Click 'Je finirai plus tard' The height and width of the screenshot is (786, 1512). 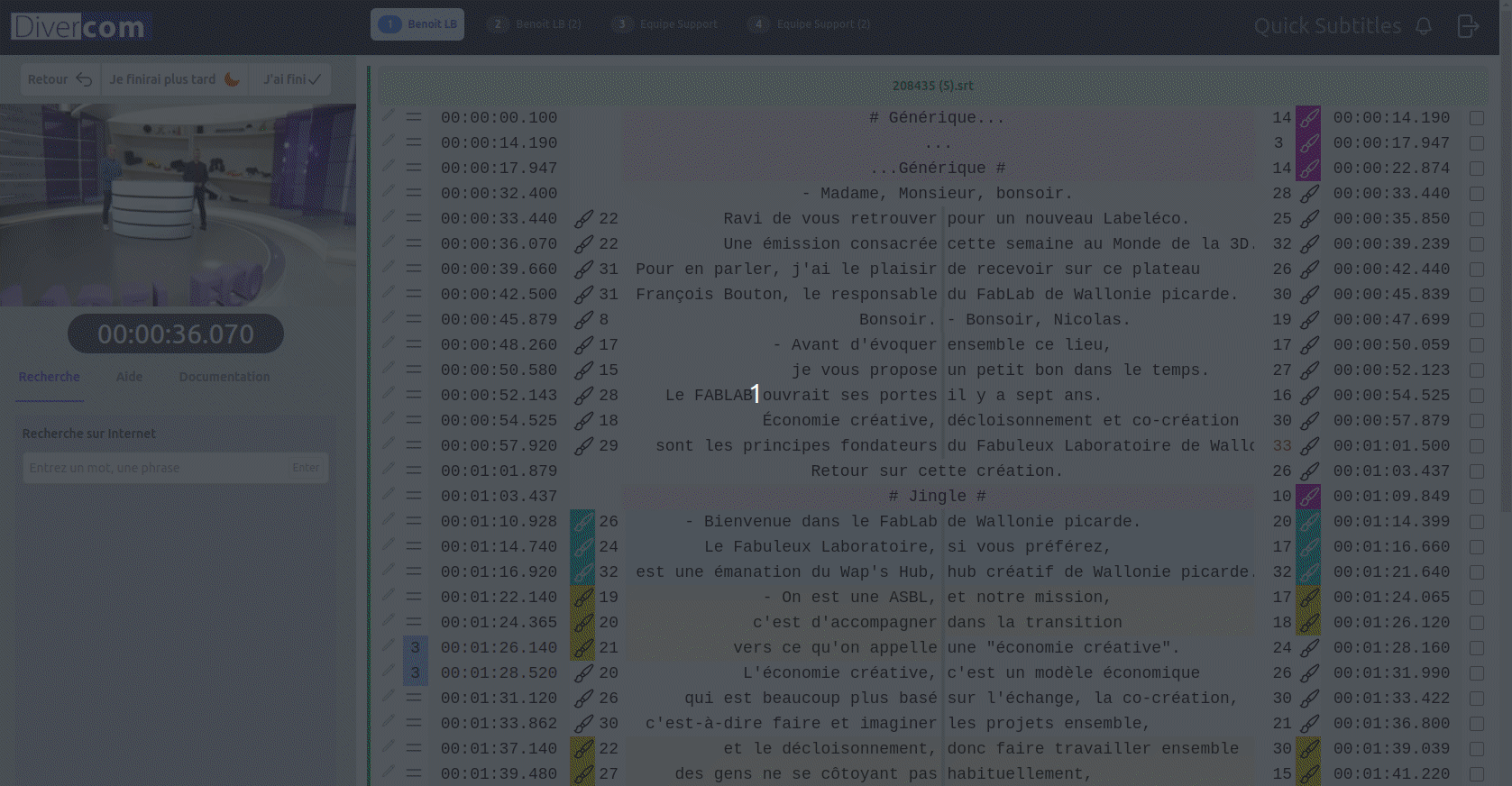(x=174, y=79)
